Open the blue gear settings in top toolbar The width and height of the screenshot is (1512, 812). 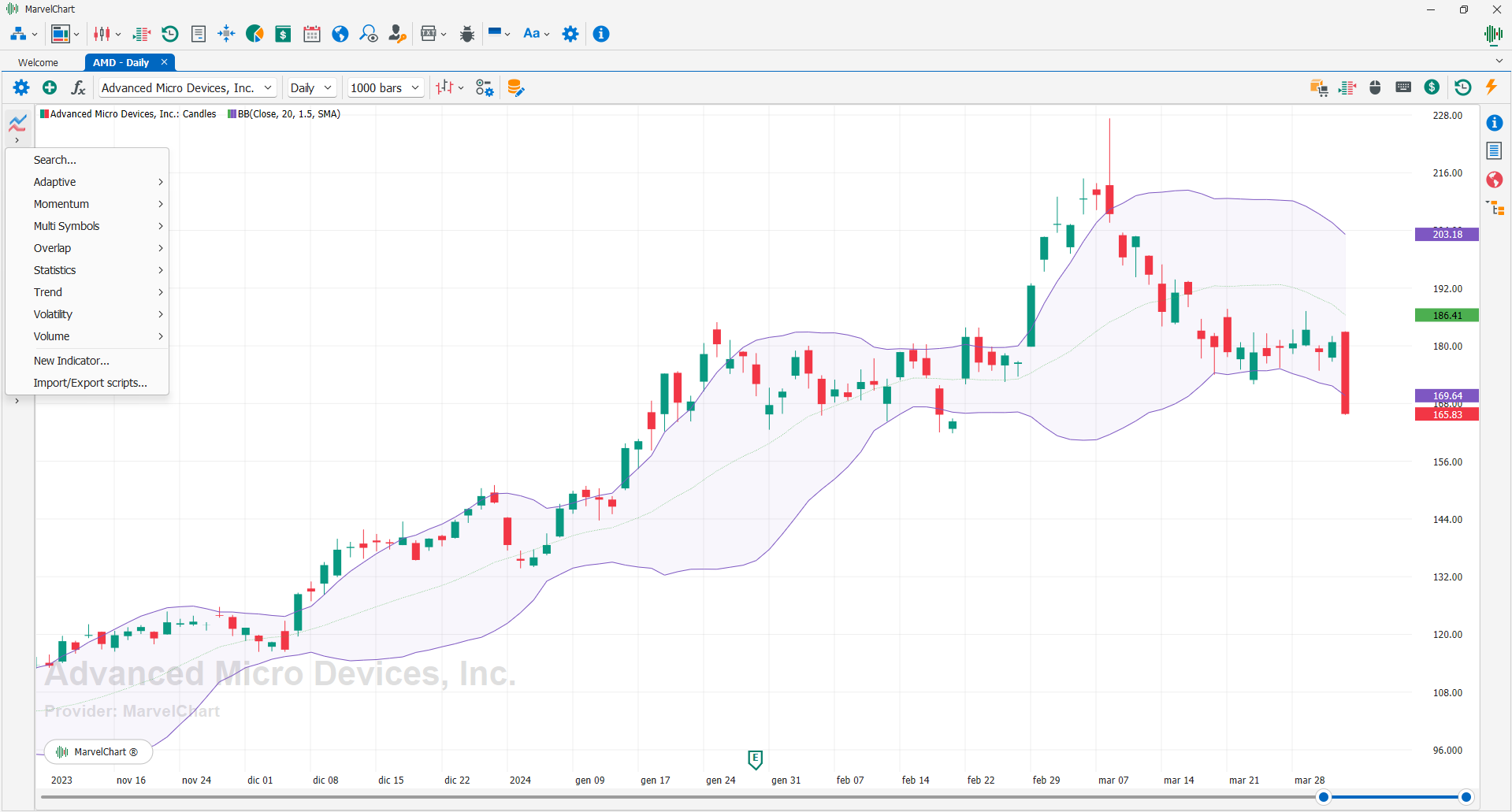click(x=570, y=34)
